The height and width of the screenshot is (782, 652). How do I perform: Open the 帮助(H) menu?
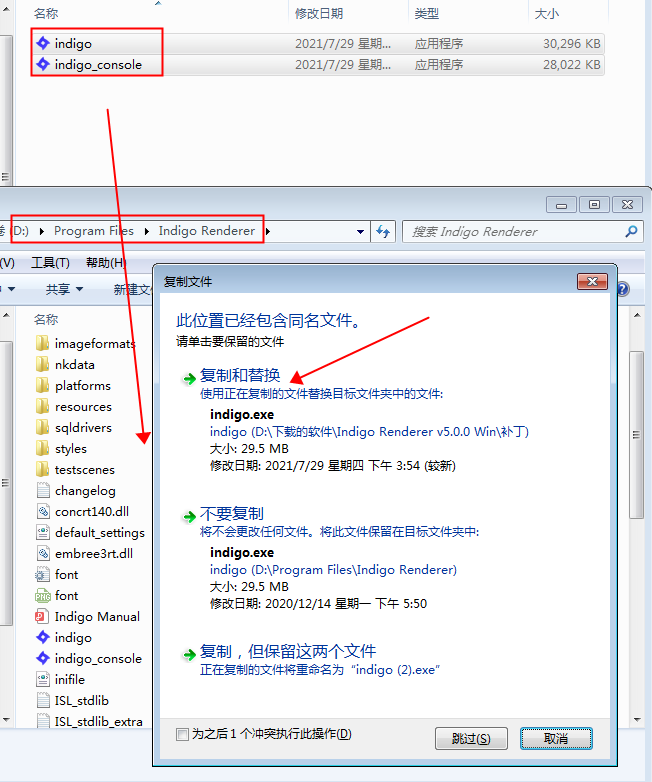coord(106,262)
